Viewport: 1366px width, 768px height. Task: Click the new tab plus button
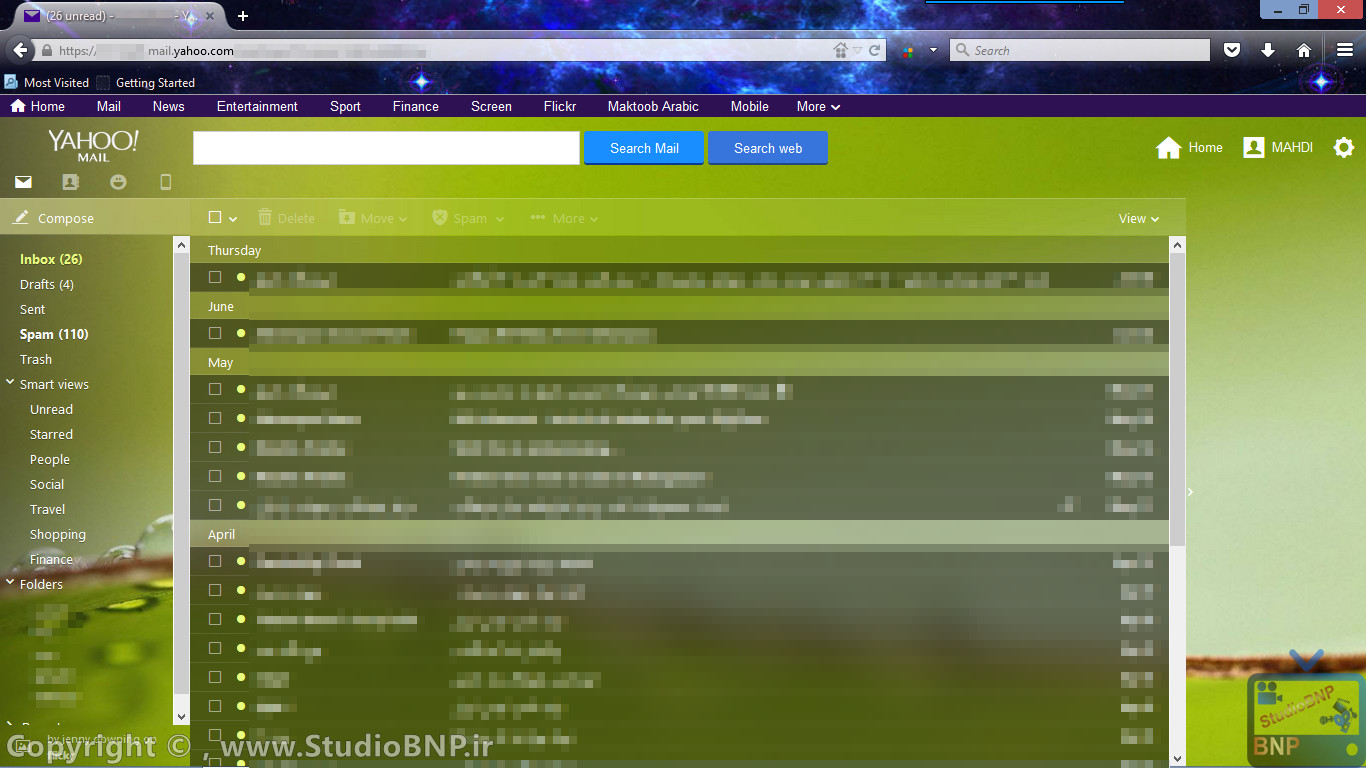coord(243,16)
